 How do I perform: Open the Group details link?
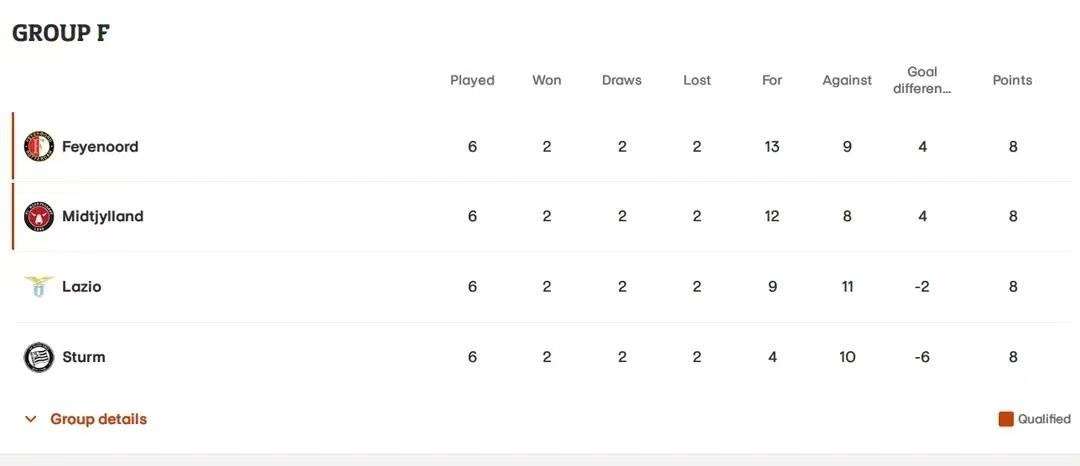point(98,419)
